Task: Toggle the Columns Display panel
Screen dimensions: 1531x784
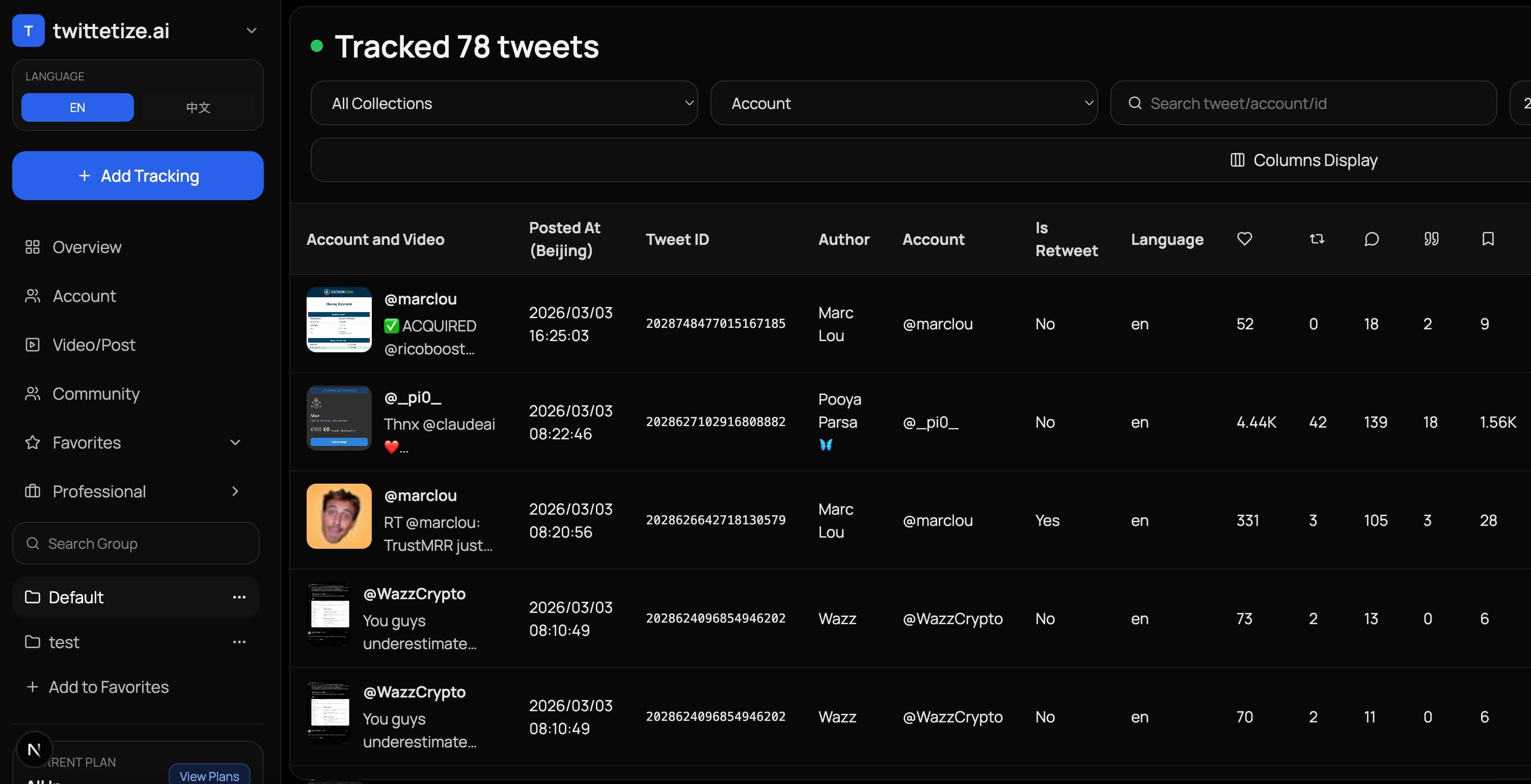Action: tap(1302, 160)
